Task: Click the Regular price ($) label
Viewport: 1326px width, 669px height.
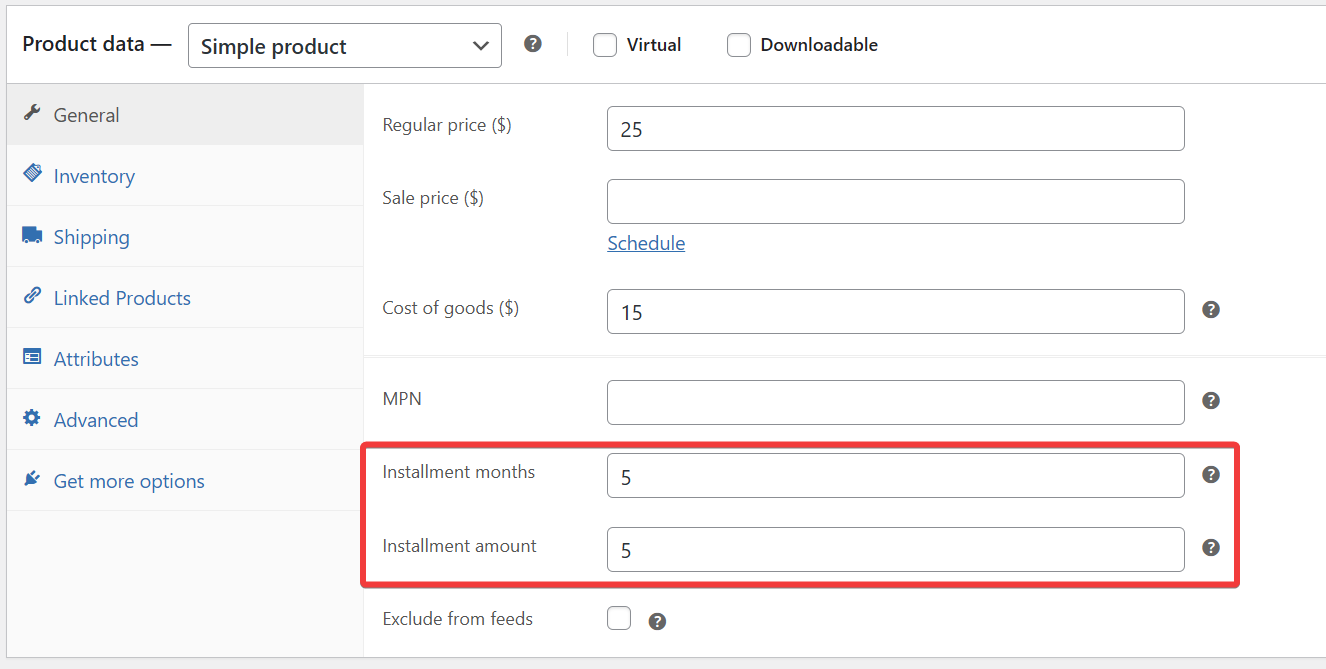Action: tap(447, 125)
